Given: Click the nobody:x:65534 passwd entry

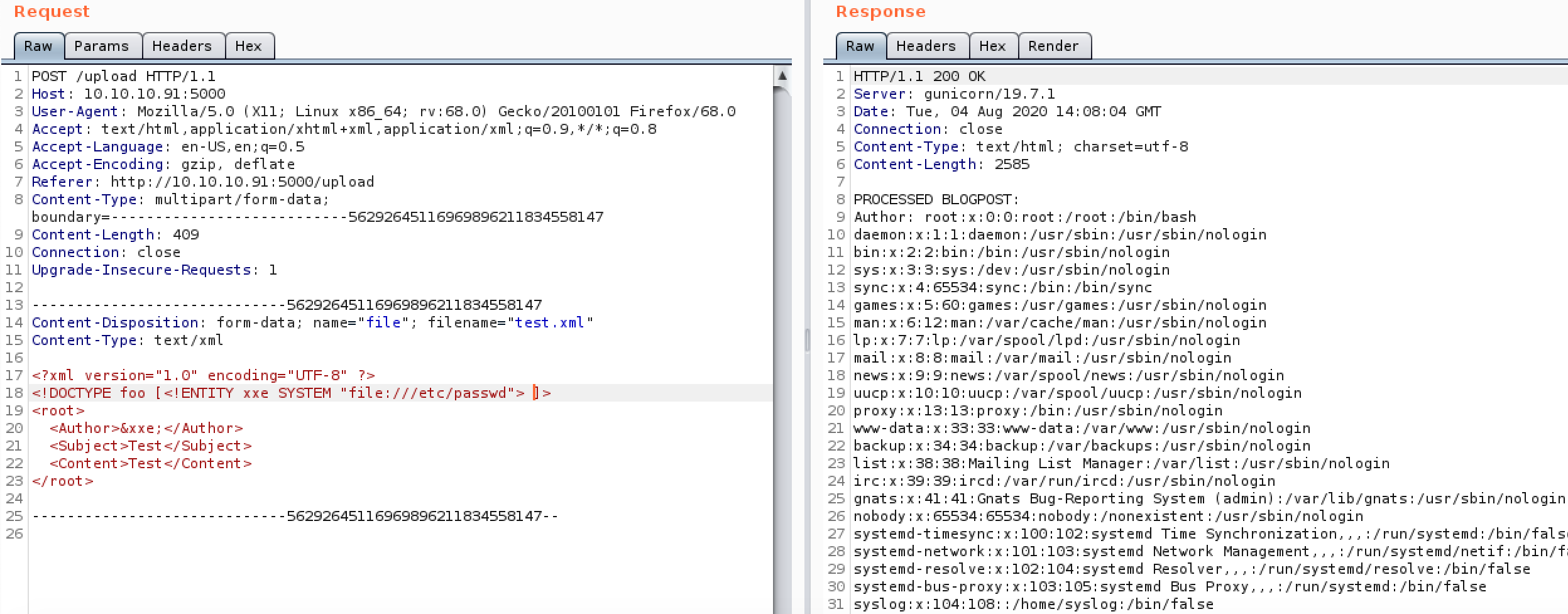Looking at the screenshot, I should tap(1108, 516).
